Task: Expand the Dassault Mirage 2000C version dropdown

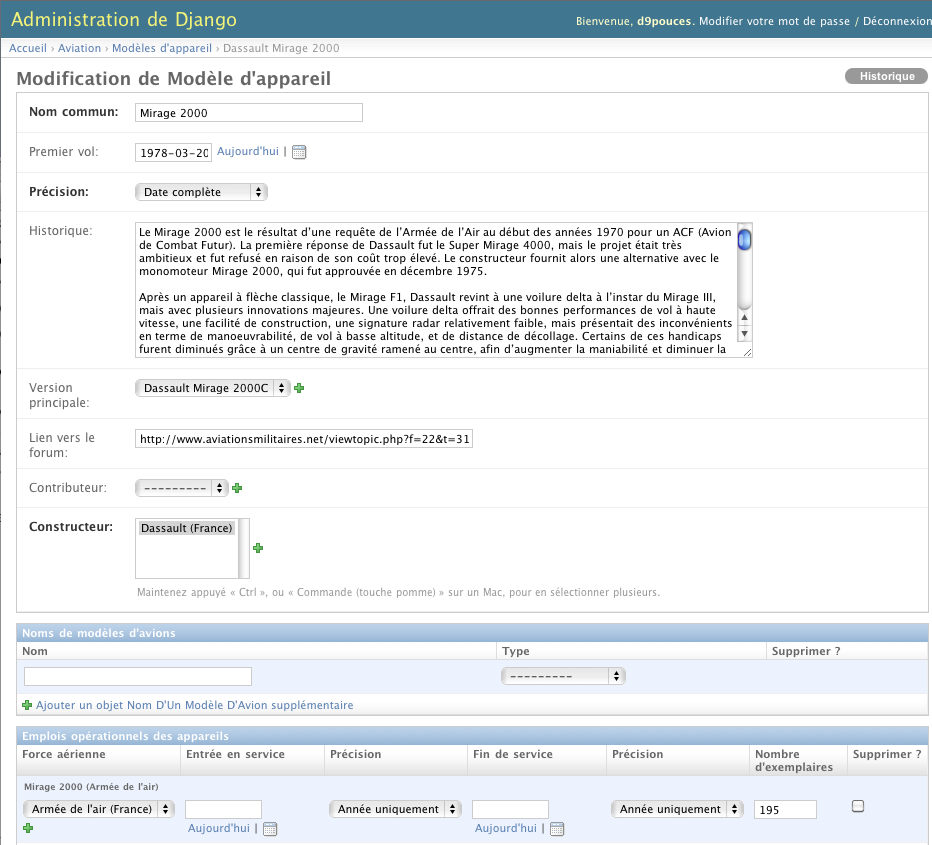Action: (212, 388)
